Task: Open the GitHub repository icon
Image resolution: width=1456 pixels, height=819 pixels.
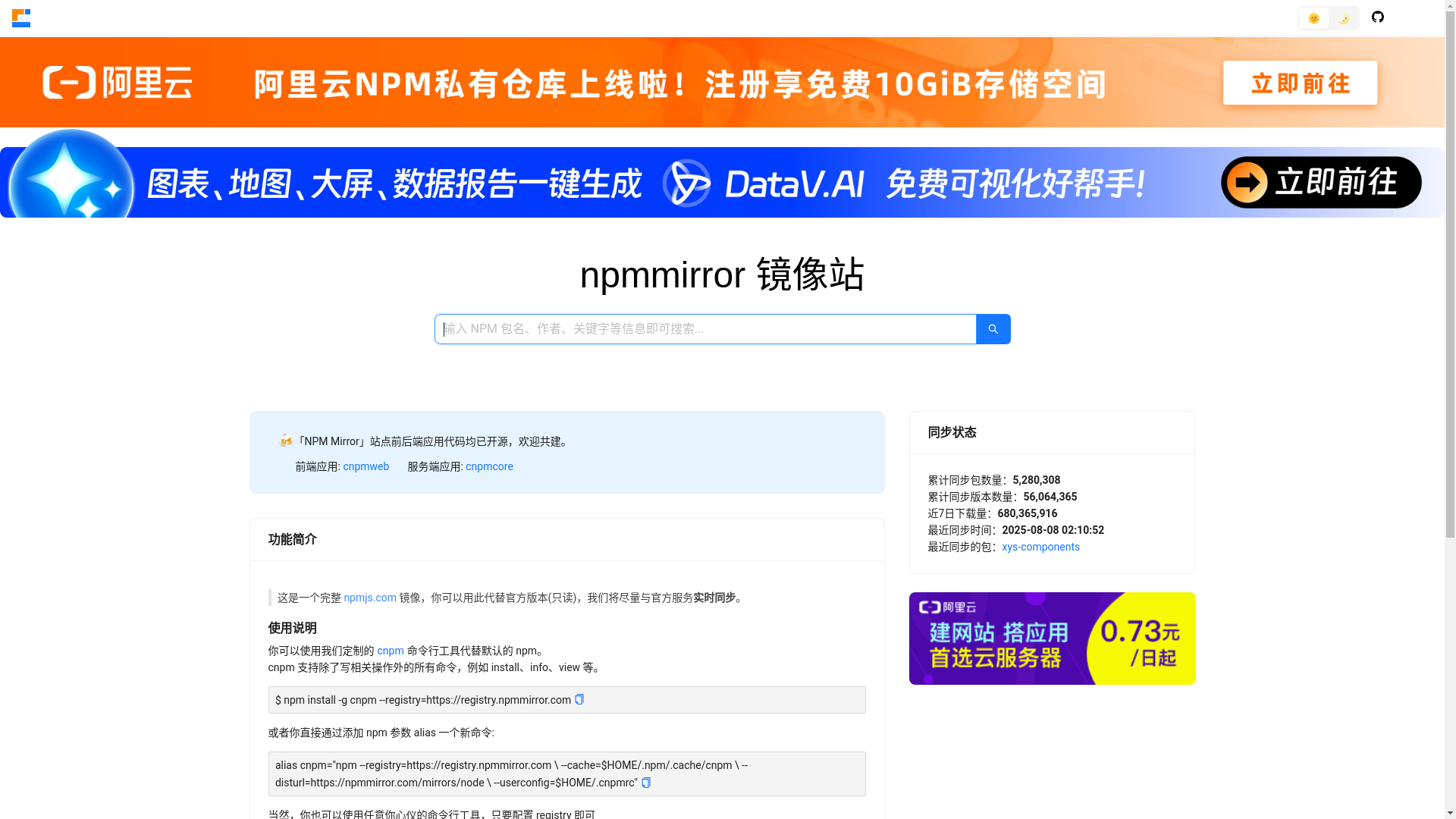Action: pyautogui.click(x=1378, y=17)
